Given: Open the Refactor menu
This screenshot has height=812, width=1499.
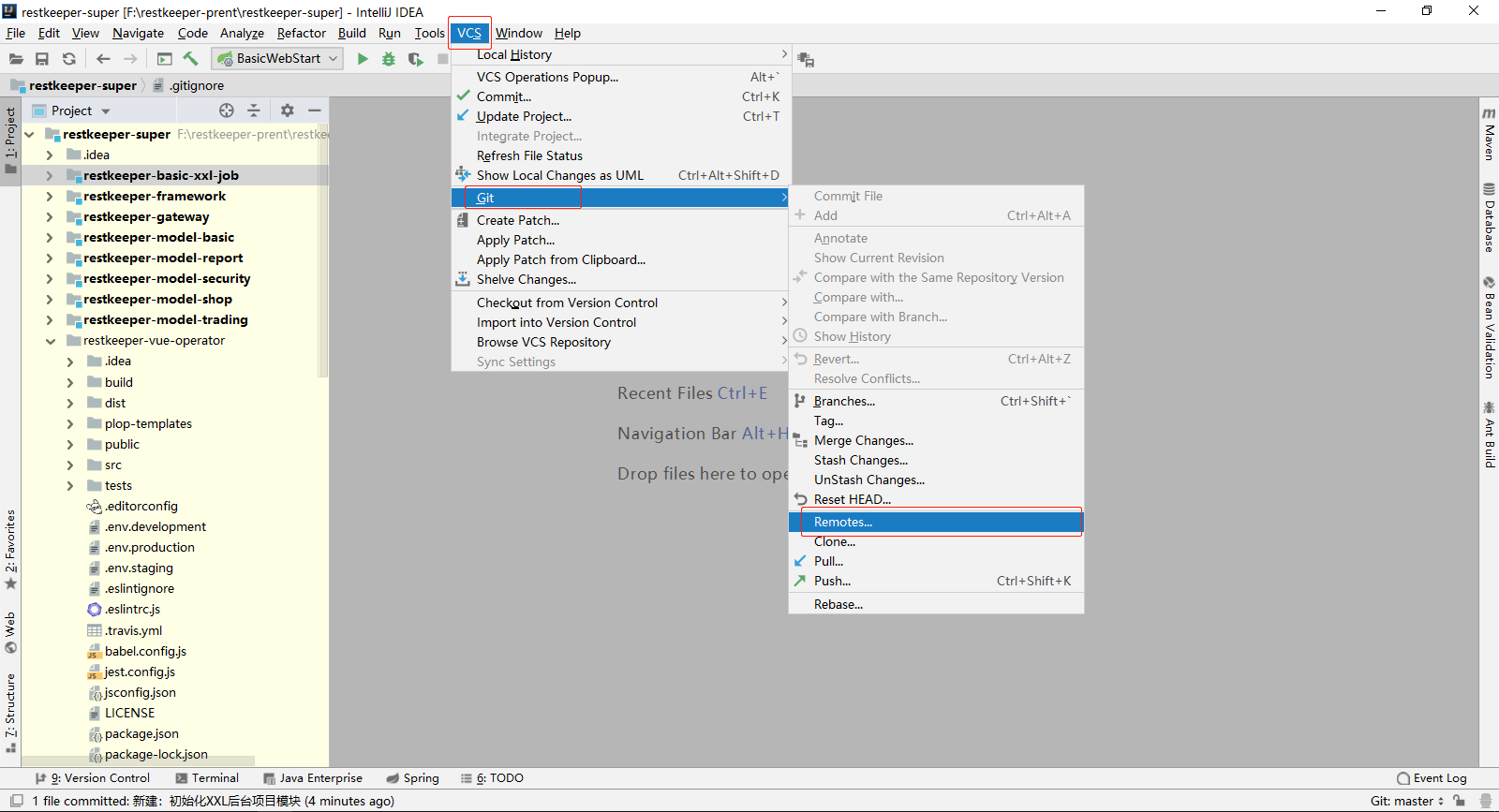Looking at the screenshot, I should point(302,33).
